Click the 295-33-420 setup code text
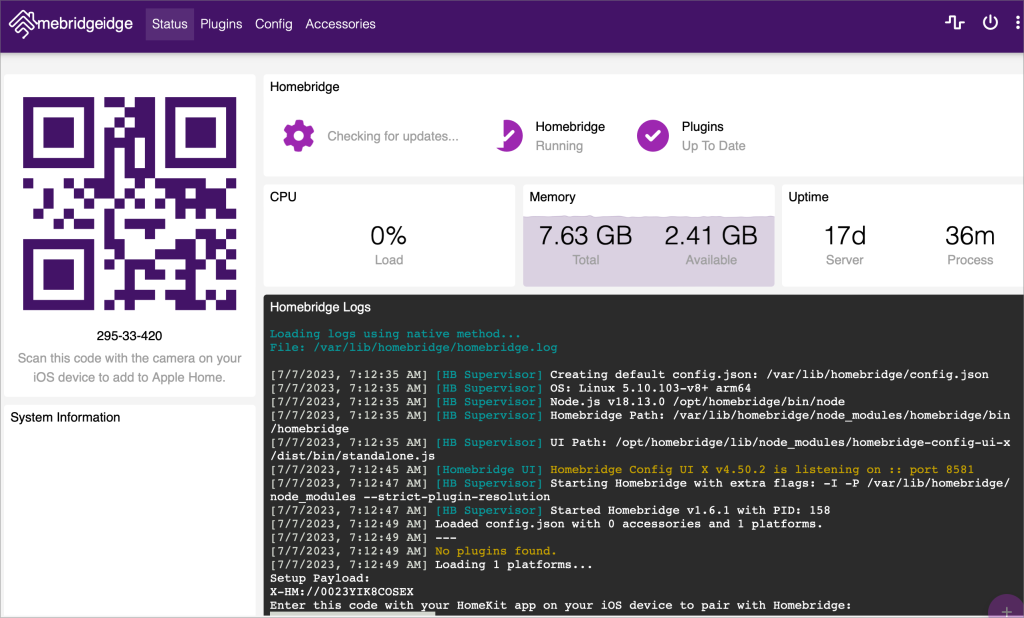1024x618 pixels. (130, 336)
